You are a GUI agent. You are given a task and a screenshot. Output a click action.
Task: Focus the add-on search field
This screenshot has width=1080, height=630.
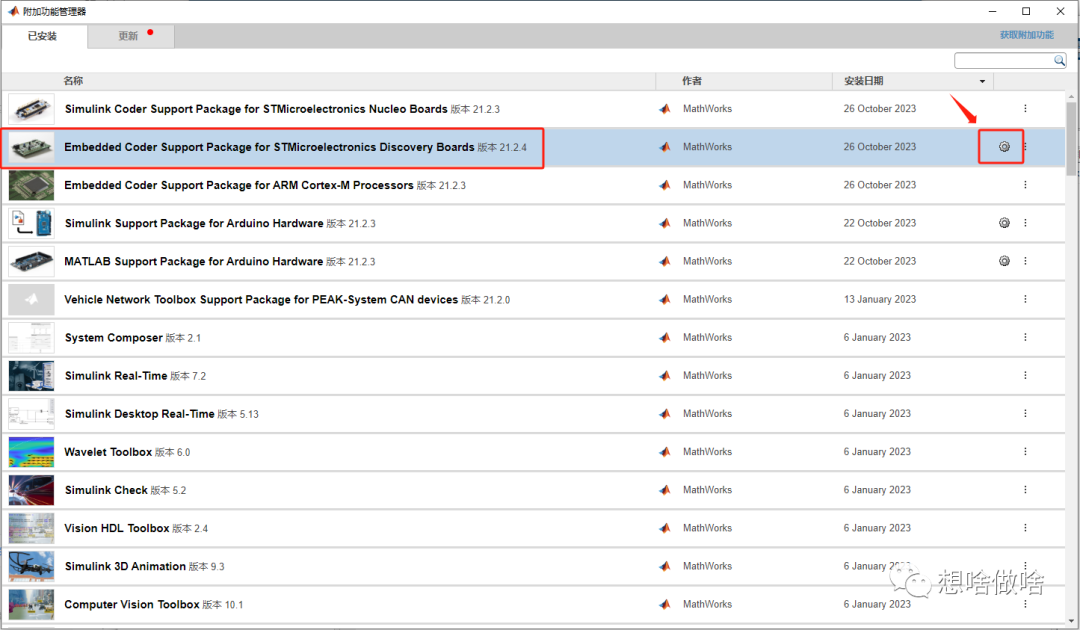[x=1004, y=61]
